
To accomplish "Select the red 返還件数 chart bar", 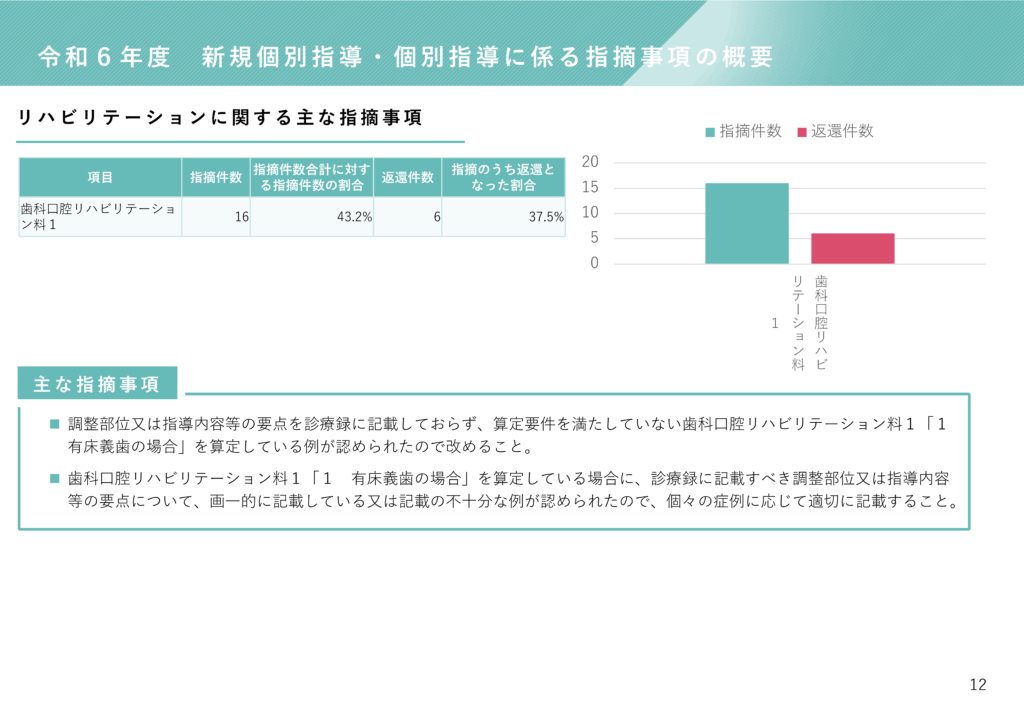I will (853, 248).
